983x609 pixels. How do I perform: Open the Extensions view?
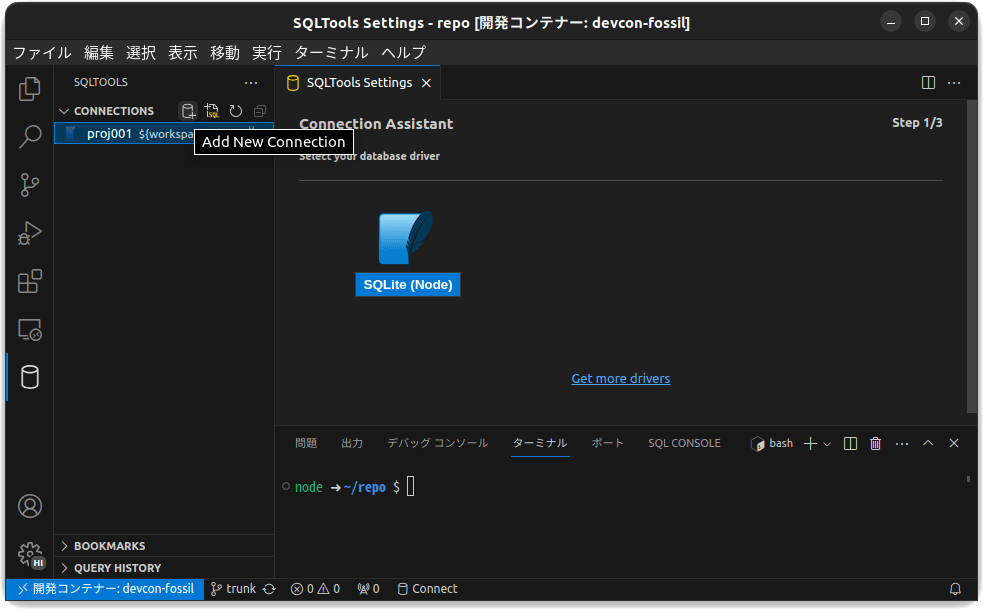pyautogui.click(x=29, y=282)
